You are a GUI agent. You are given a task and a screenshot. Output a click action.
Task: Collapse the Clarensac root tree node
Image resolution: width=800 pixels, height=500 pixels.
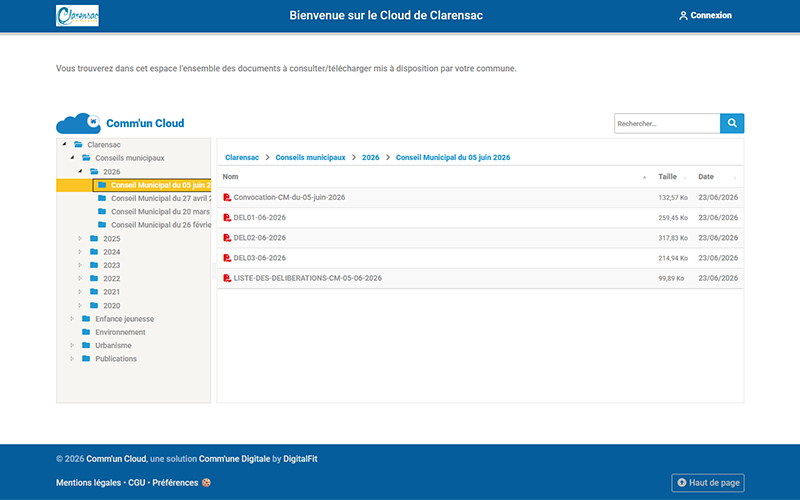(x=64, y=144)
